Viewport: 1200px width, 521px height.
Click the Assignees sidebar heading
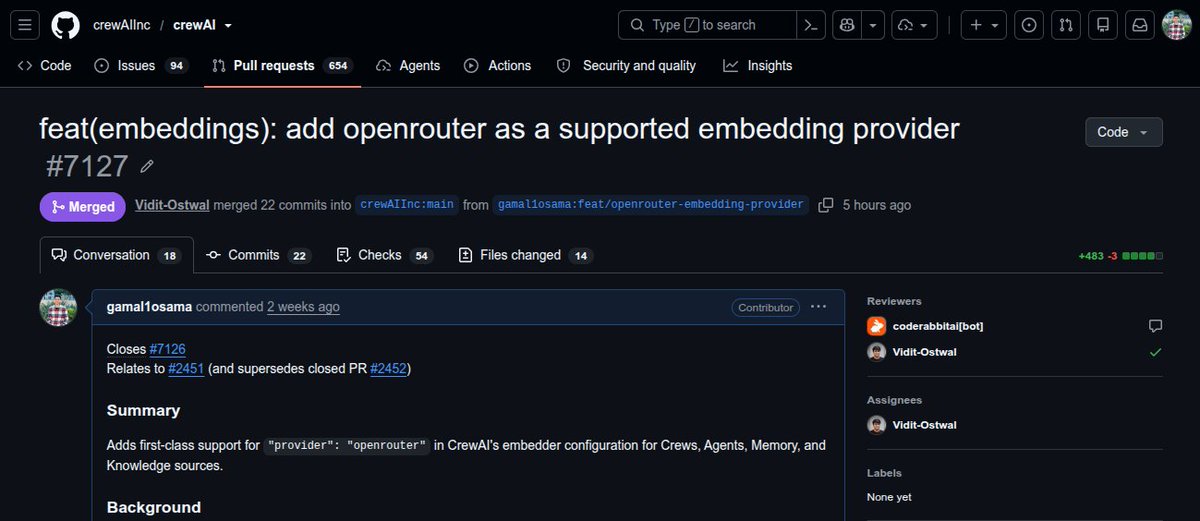(894, 400)
